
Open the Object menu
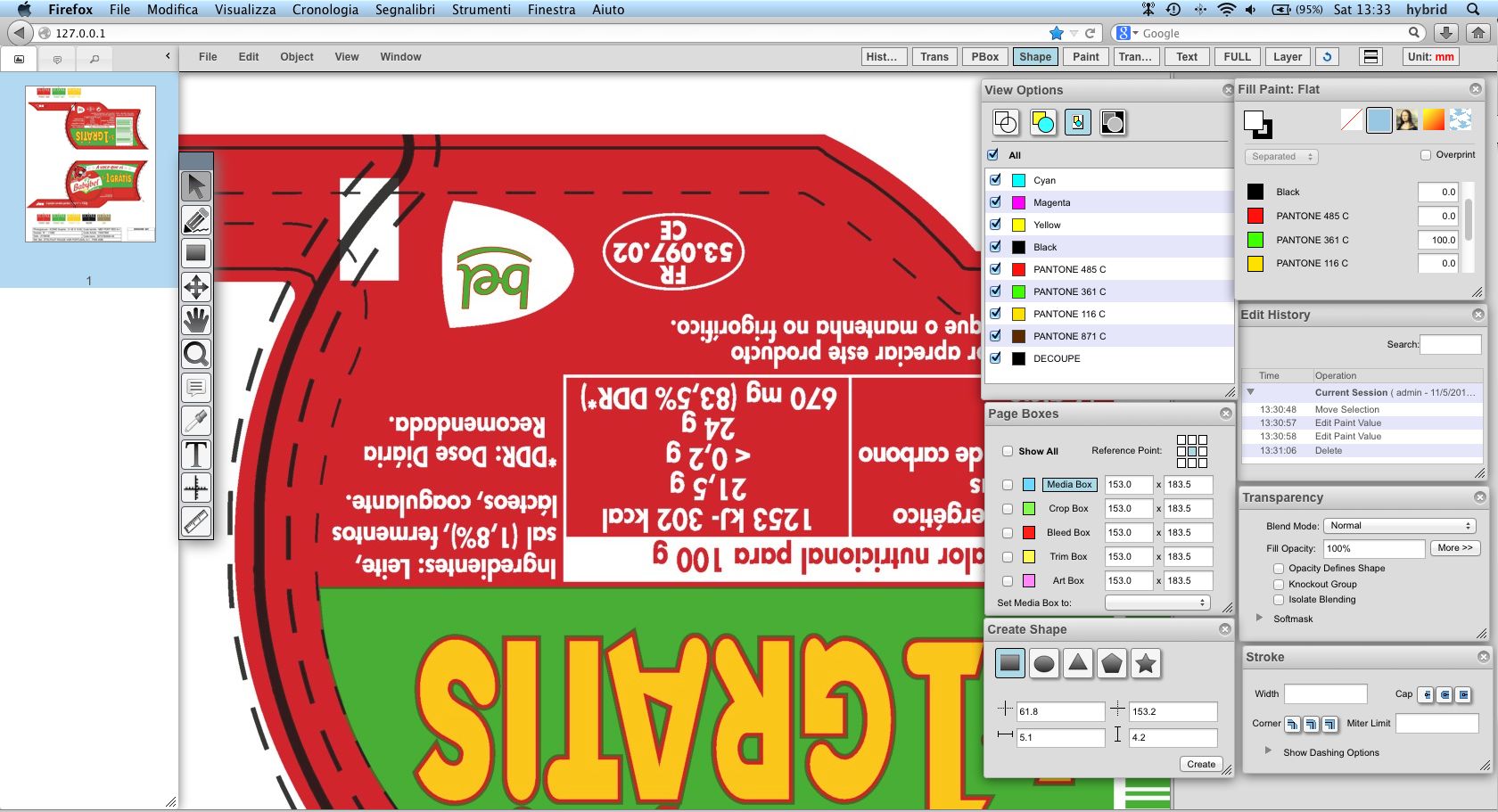297,57
